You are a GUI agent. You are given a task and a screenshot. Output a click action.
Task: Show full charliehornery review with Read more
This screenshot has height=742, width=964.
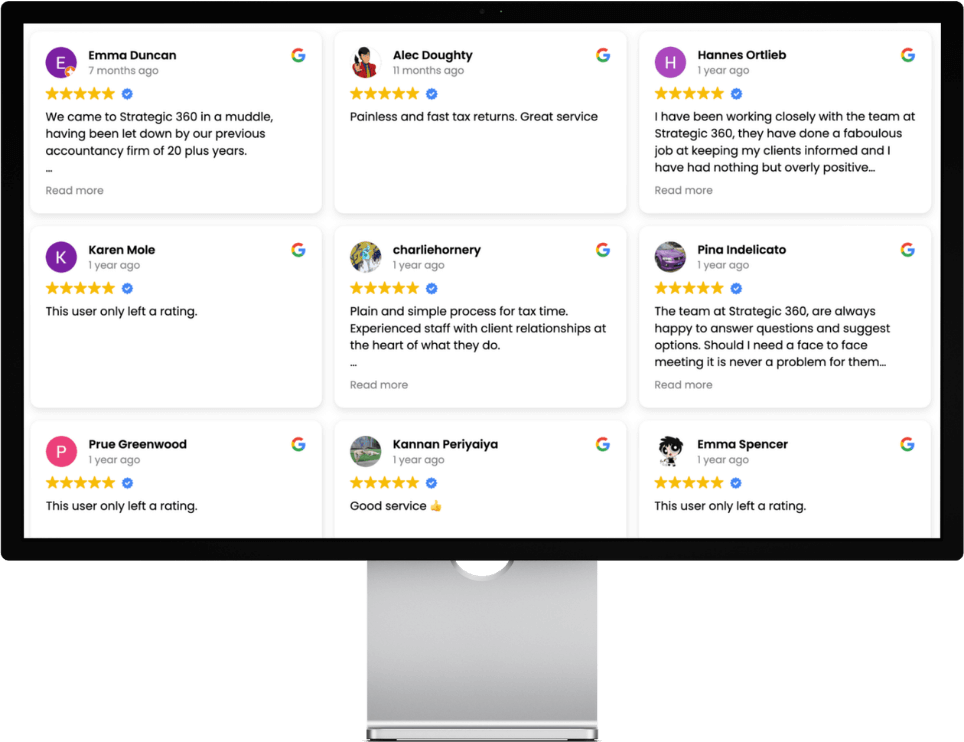click(x=378, y=385)
